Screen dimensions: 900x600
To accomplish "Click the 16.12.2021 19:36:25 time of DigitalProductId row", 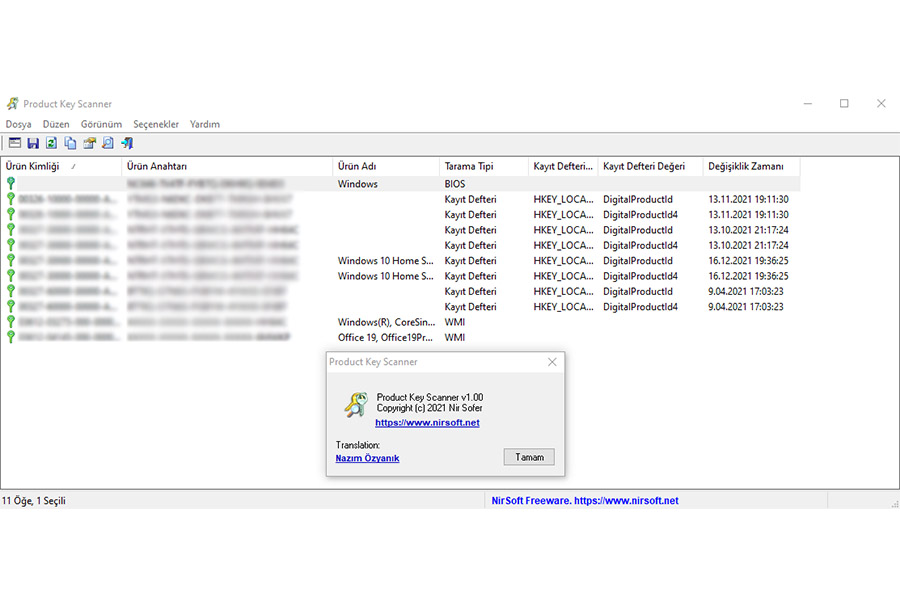I will (748, 261).
